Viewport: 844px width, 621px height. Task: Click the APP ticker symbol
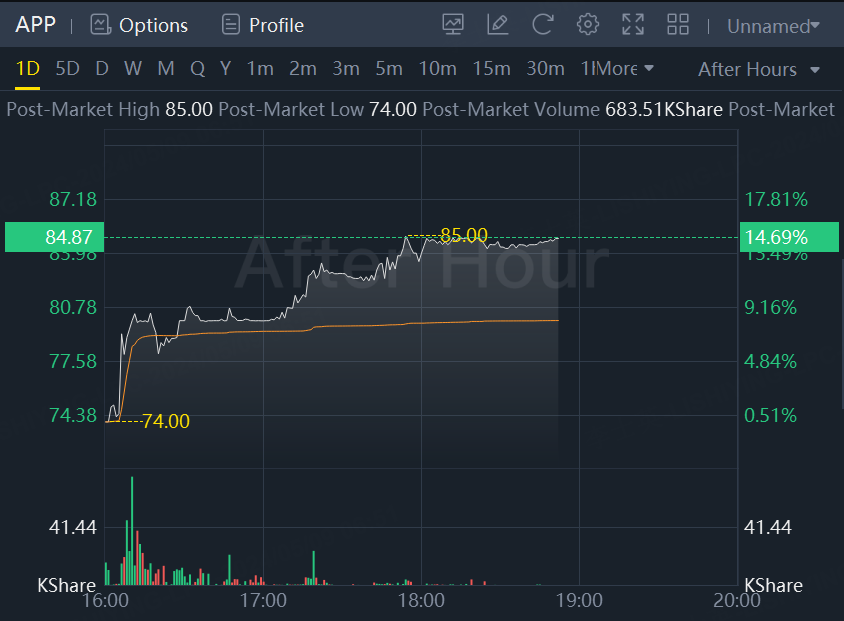pos(35,24)
